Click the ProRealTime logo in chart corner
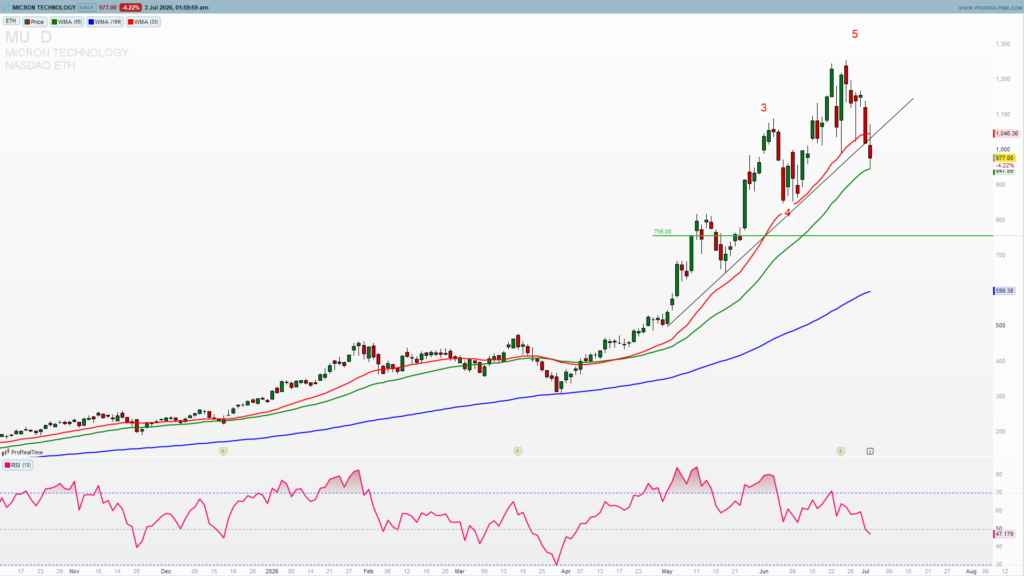Image resolution: width=1024 pixels, height=576 pixels. point(24,452)
